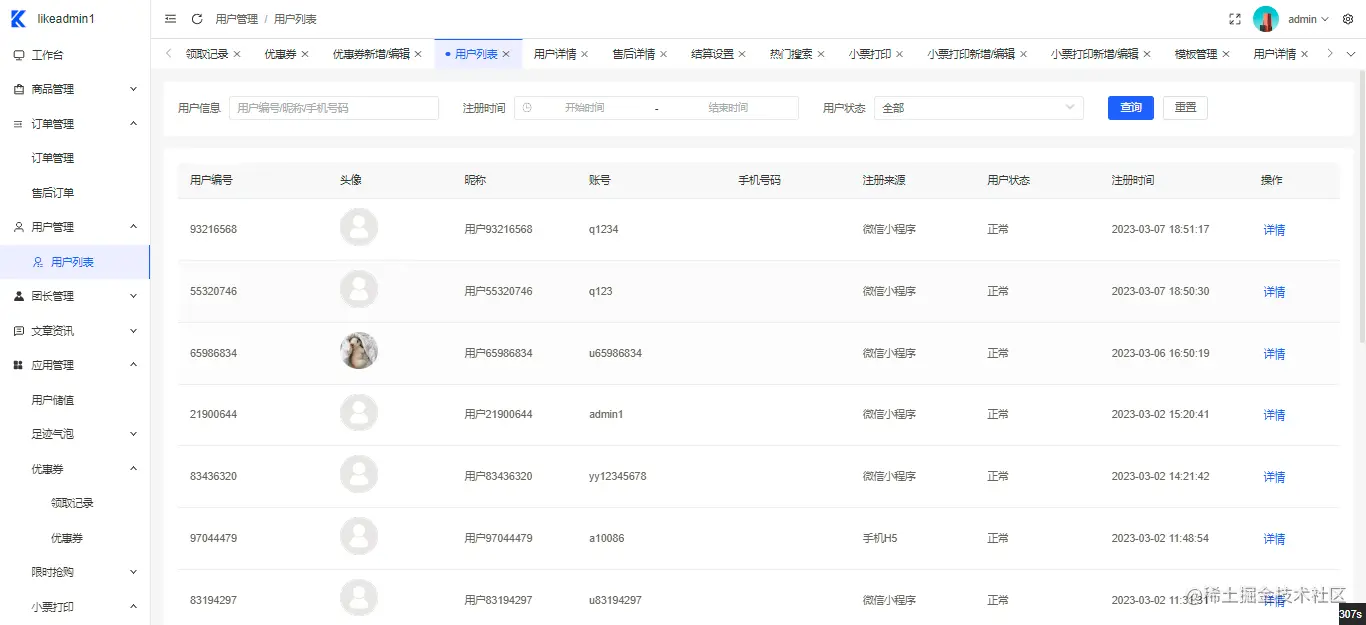Click the 用户管理 breadcrumb
This screenshot has width=1366, height=625.
click(236, 19)
